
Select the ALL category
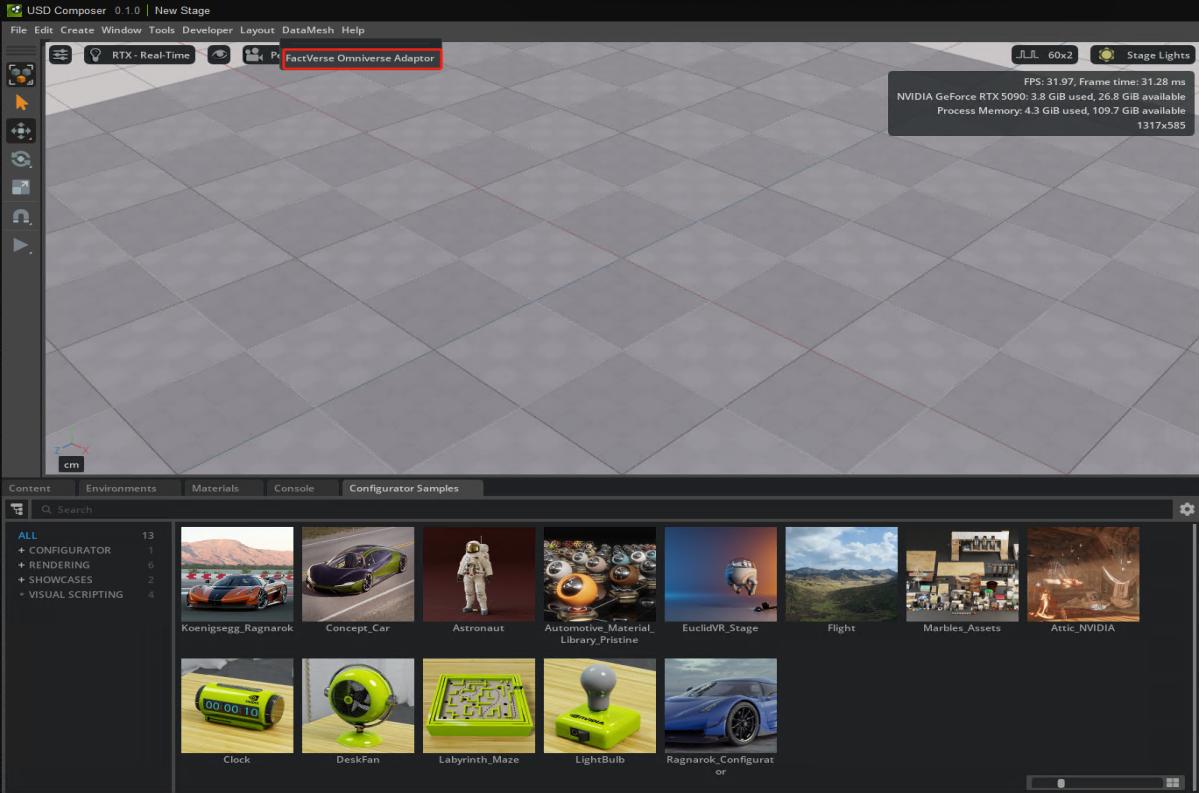(x=28, y=535)
